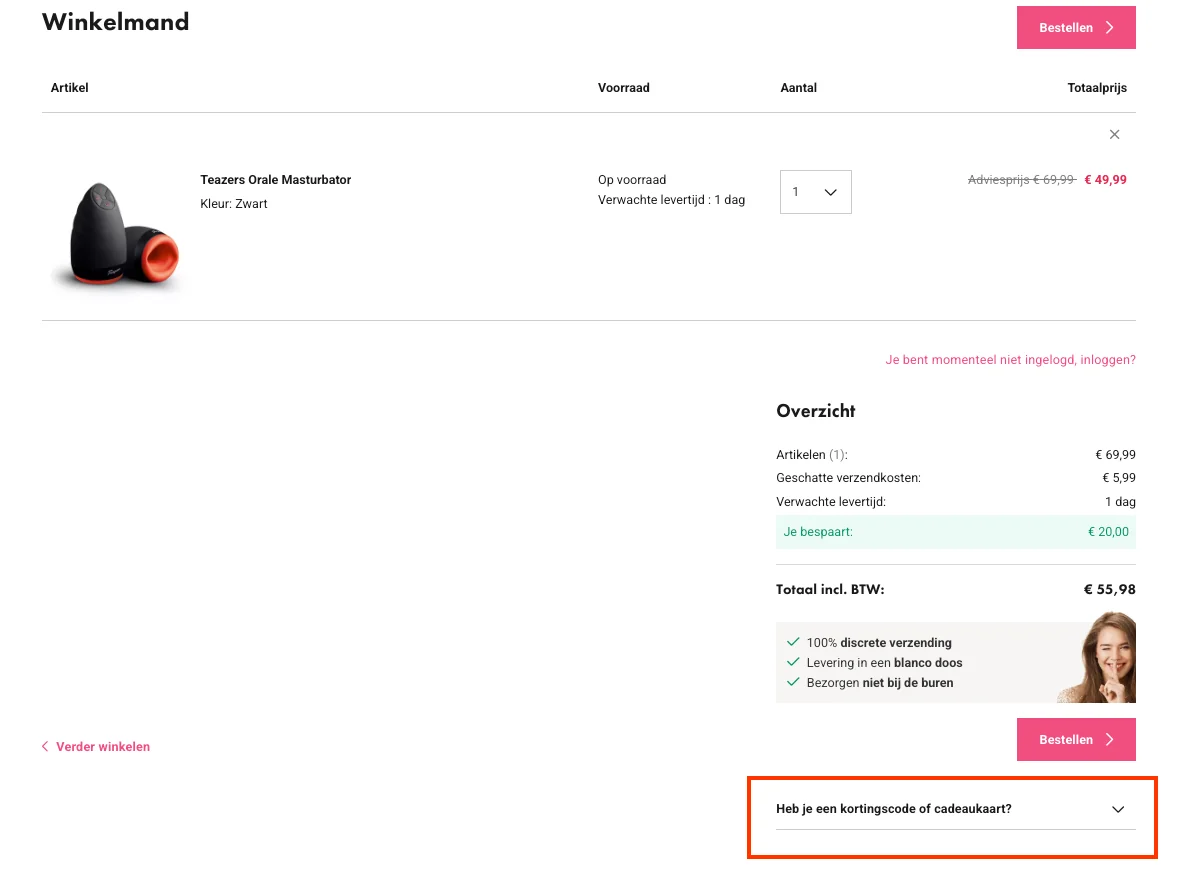Click the checkmark beside Levering in een blanco doos
Image resolution: width=1191 pixels, height=873 pixels.
(793, 662)
